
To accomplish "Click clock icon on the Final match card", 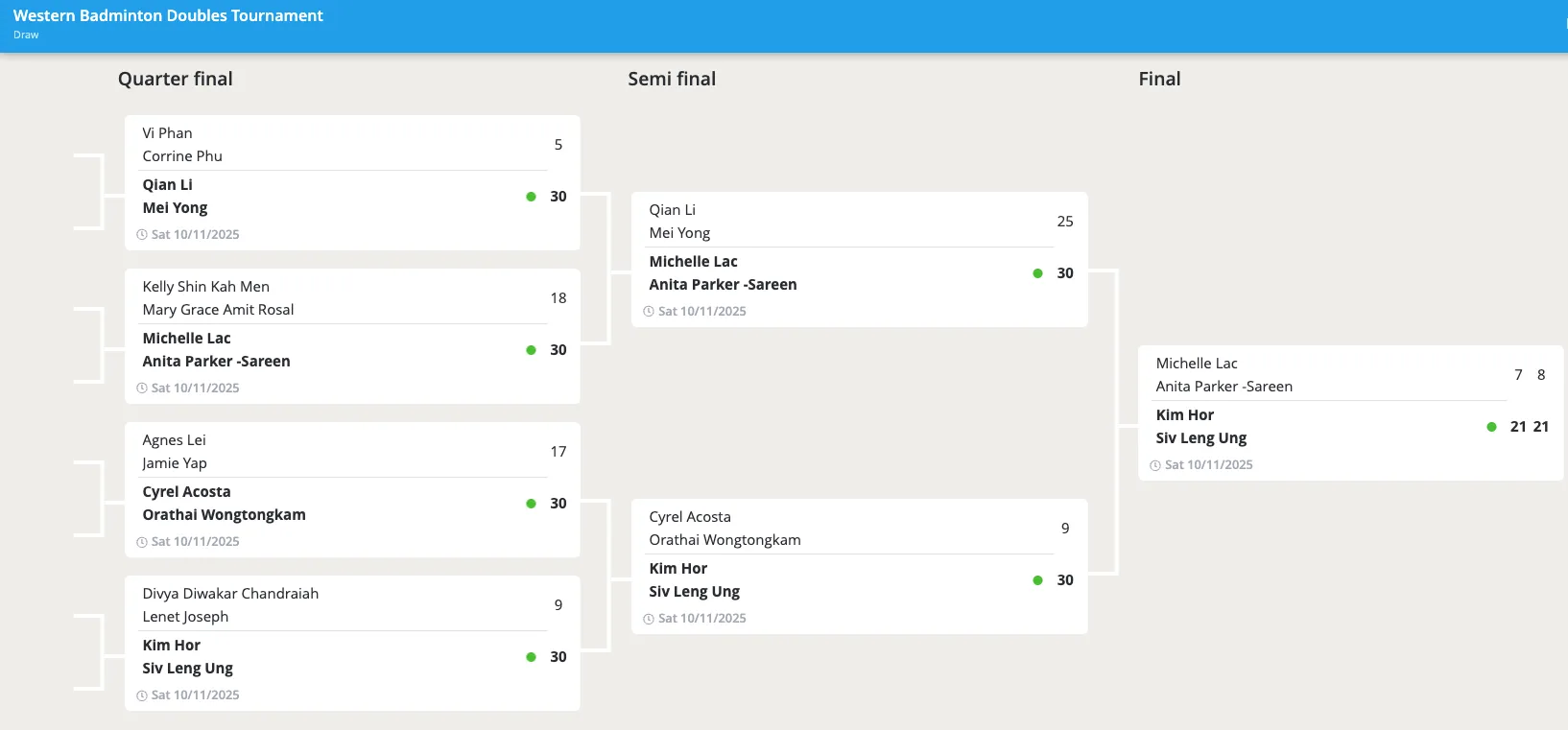I will point(1155,465).
